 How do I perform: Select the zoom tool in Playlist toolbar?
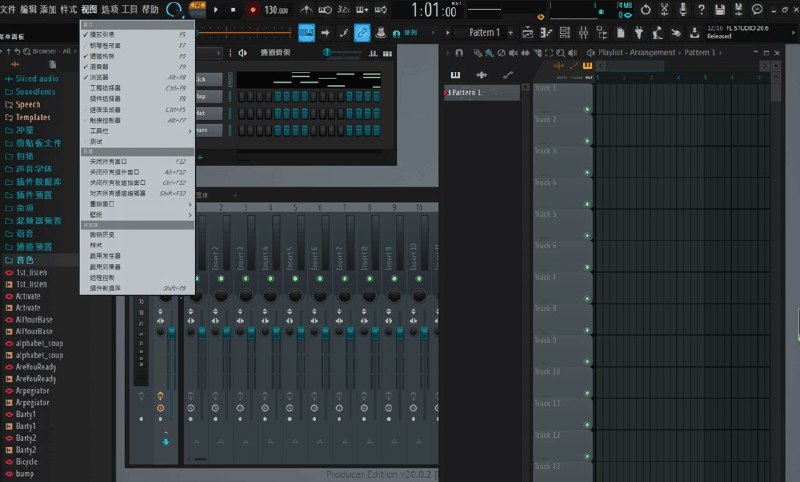[x=561, y=53]
